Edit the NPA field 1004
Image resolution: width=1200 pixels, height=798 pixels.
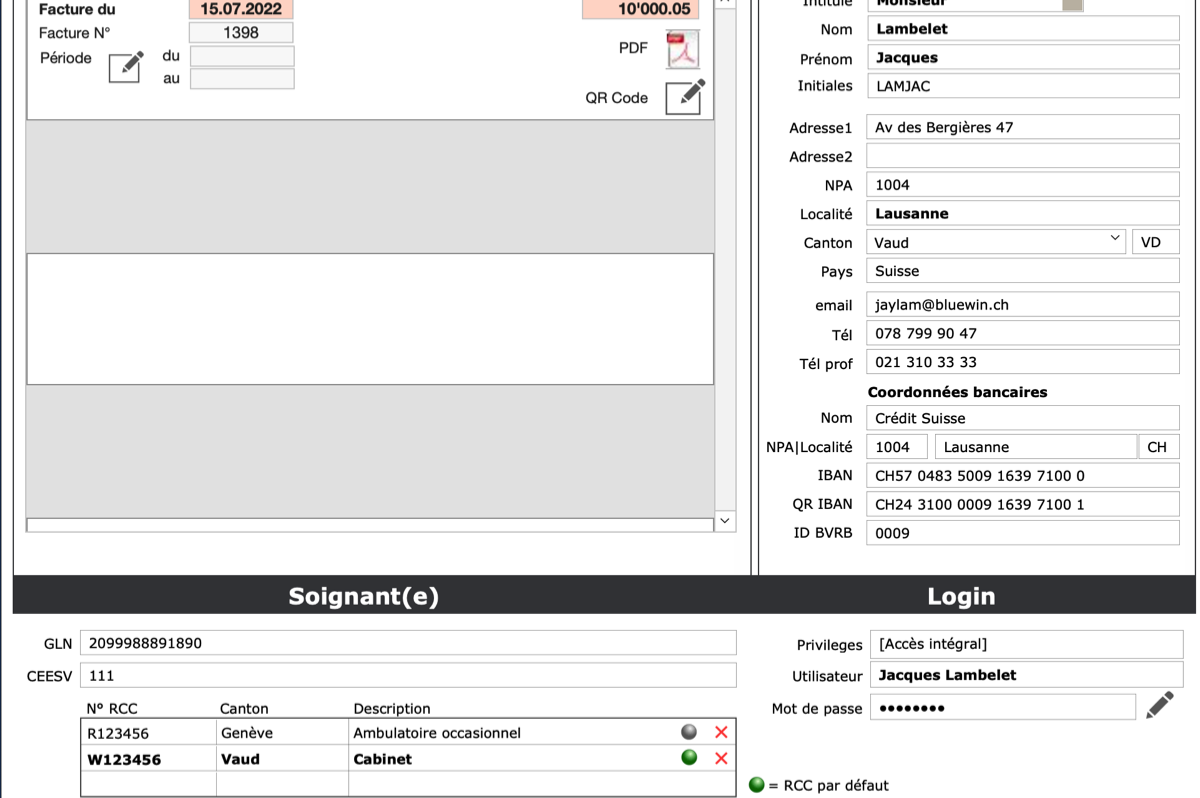pos(1023,185)
